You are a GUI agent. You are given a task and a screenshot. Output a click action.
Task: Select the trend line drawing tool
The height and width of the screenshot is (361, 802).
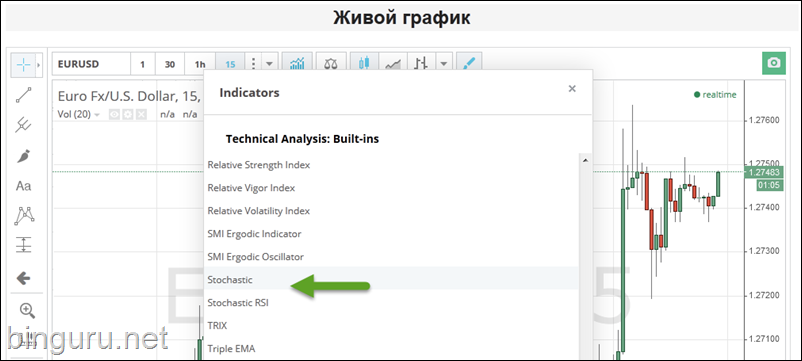24,95
